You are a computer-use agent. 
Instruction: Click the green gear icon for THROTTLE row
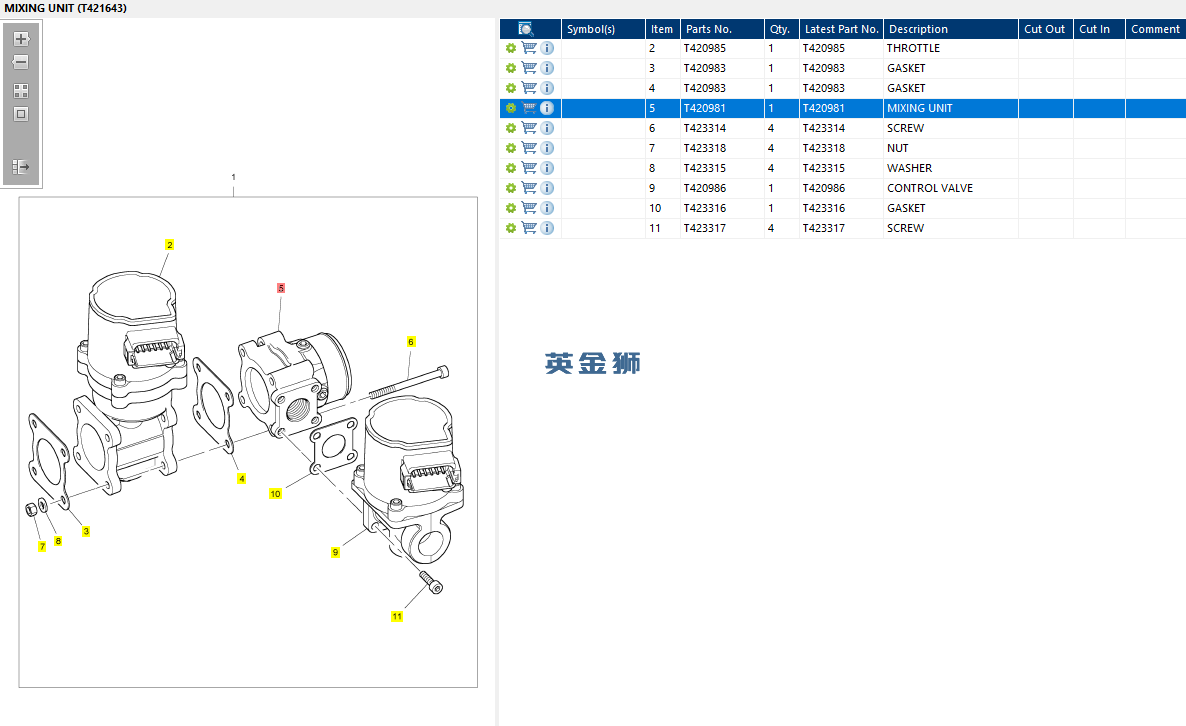(511, 48)
